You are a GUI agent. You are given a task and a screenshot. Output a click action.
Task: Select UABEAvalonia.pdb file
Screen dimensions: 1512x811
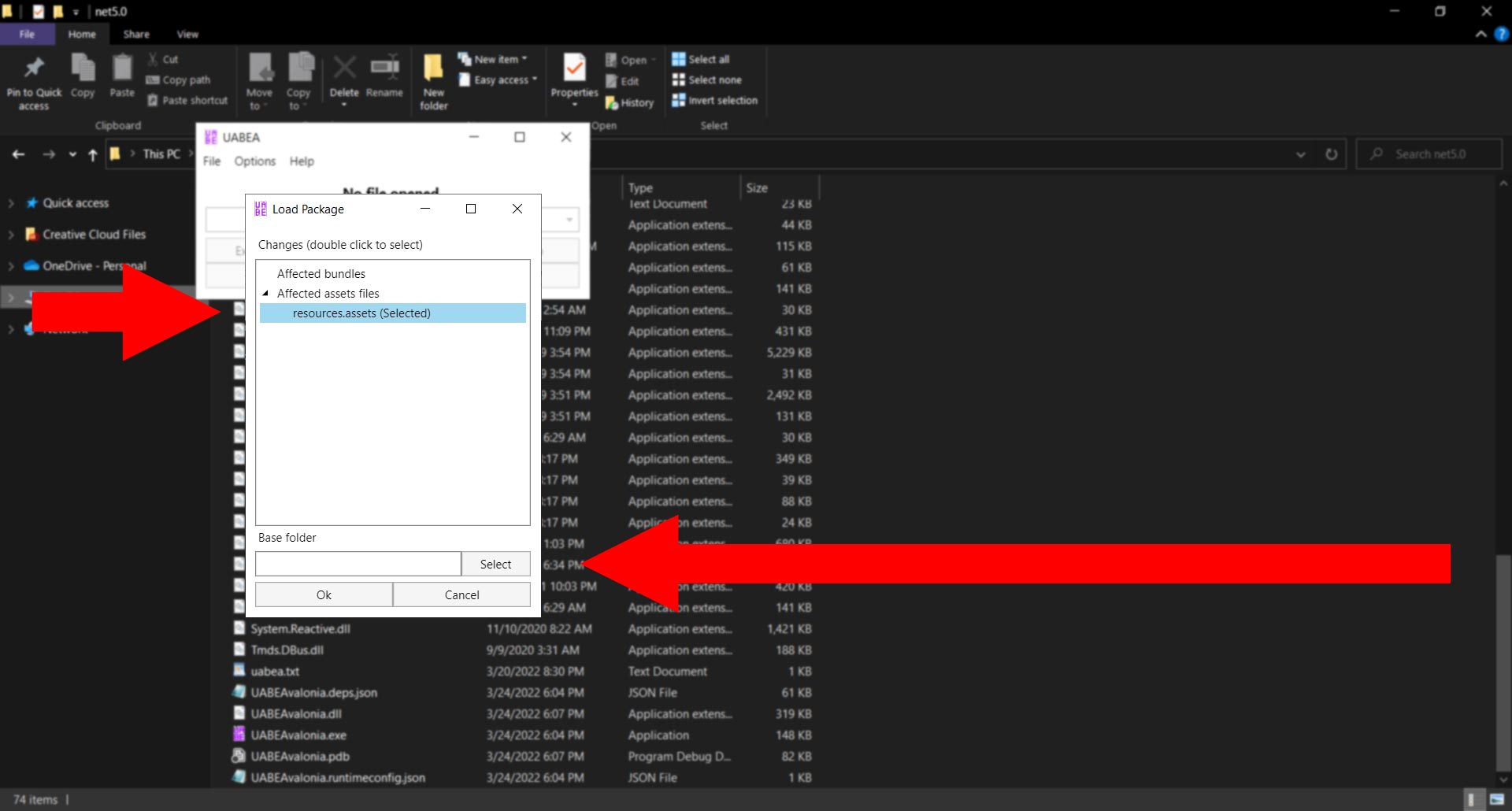300,756
